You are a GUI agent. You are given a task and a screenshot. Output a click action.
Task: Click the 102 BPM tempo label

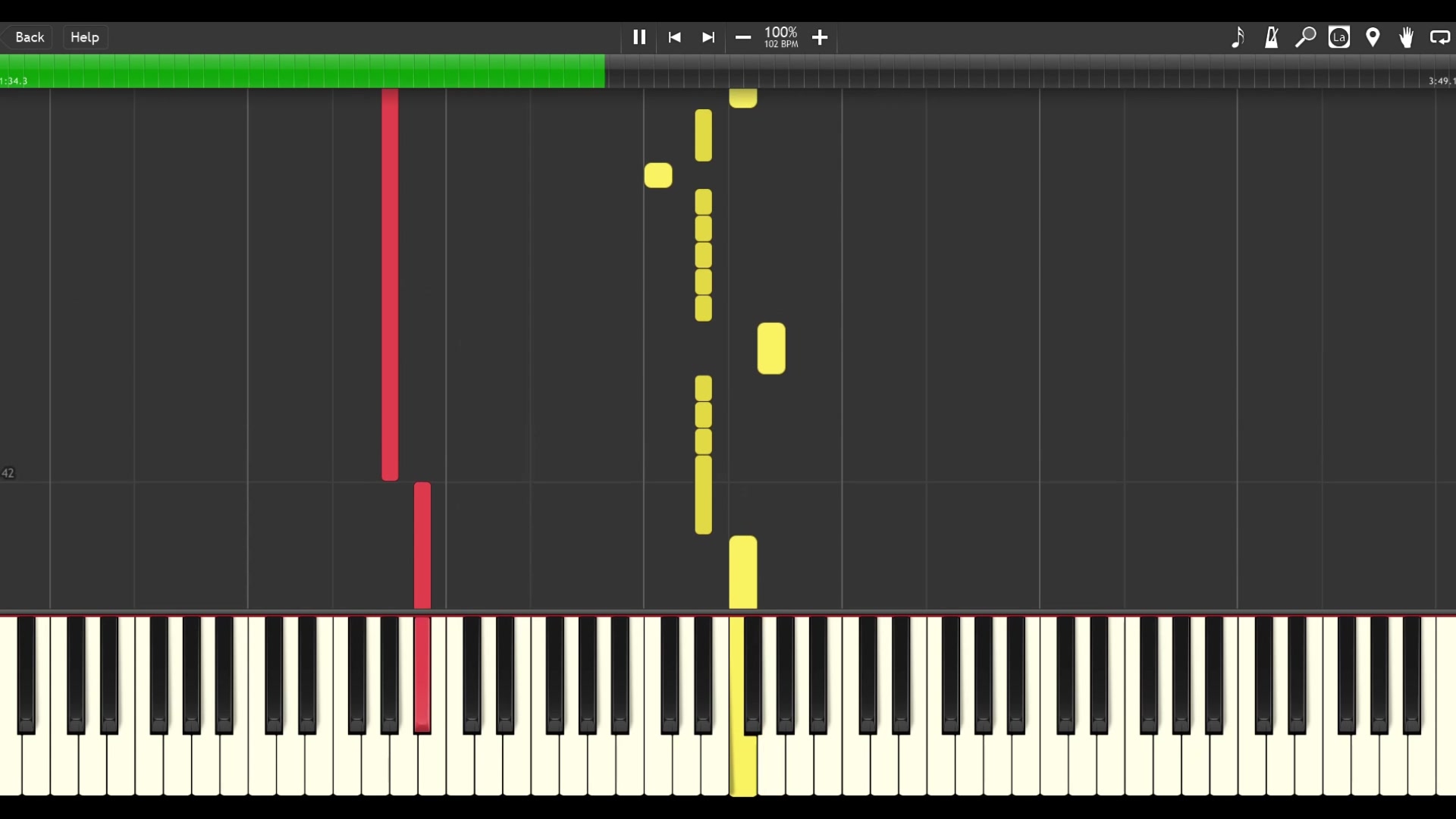[x=781, y=45]
